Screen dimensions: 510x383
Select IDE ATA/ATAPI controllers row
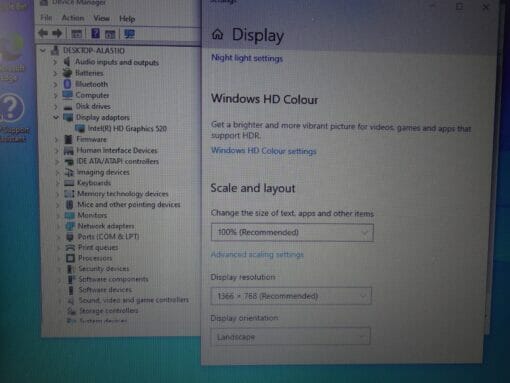[x=118, y=161]
